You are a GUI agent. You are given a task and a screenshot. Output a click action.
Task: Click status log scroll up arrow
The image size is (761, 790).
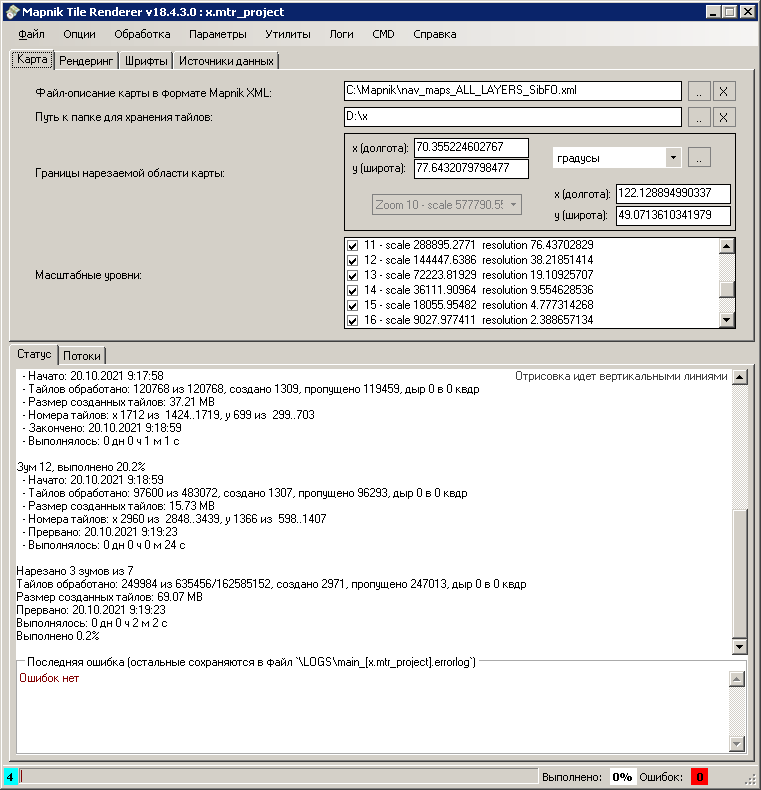(x=739, y=377)
